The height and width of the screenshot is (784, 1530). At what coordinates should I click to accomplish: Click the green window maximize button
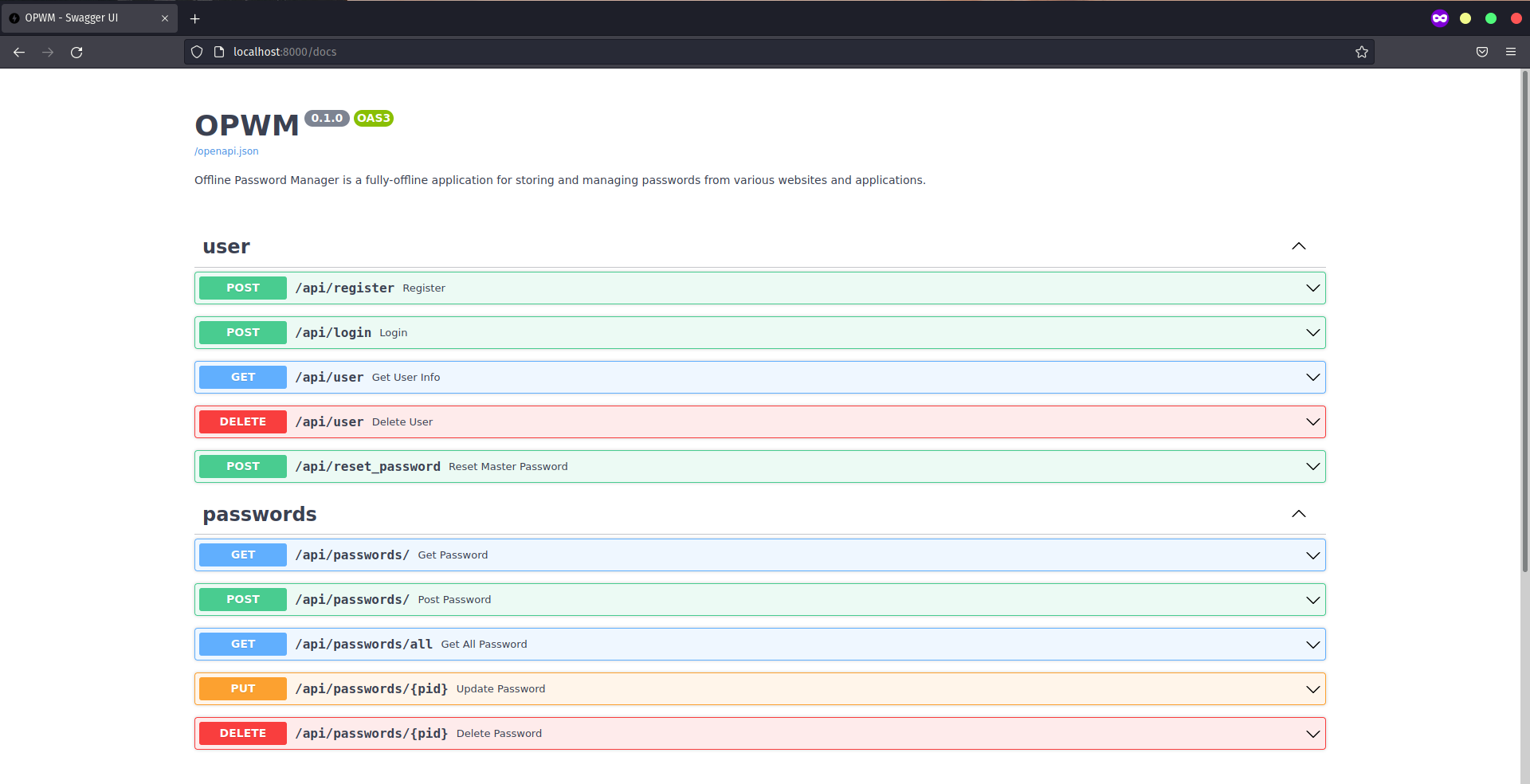click(x=1491, y=18)
